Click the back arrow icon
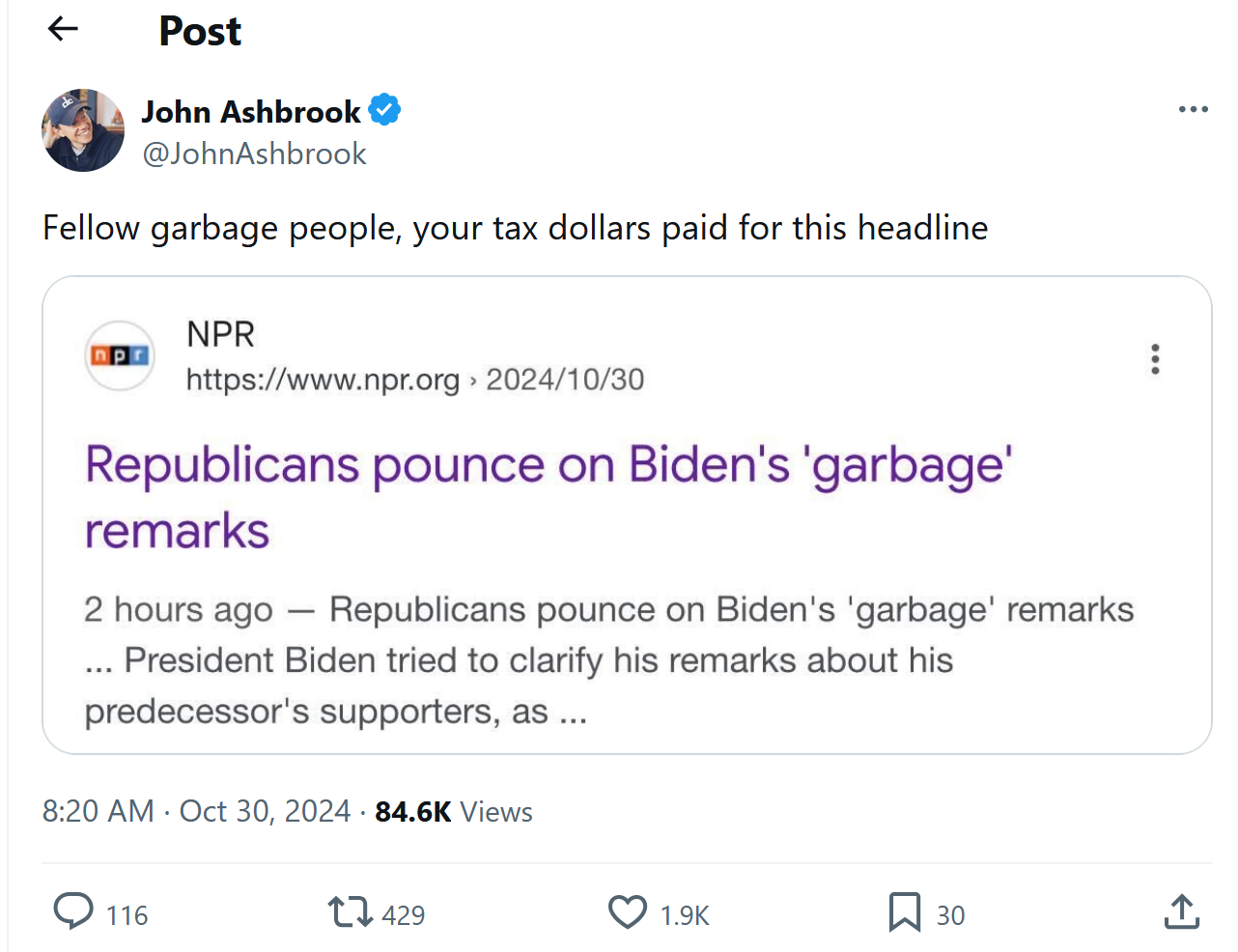Viewport: 1238px width, 952px height. (63, 29)
